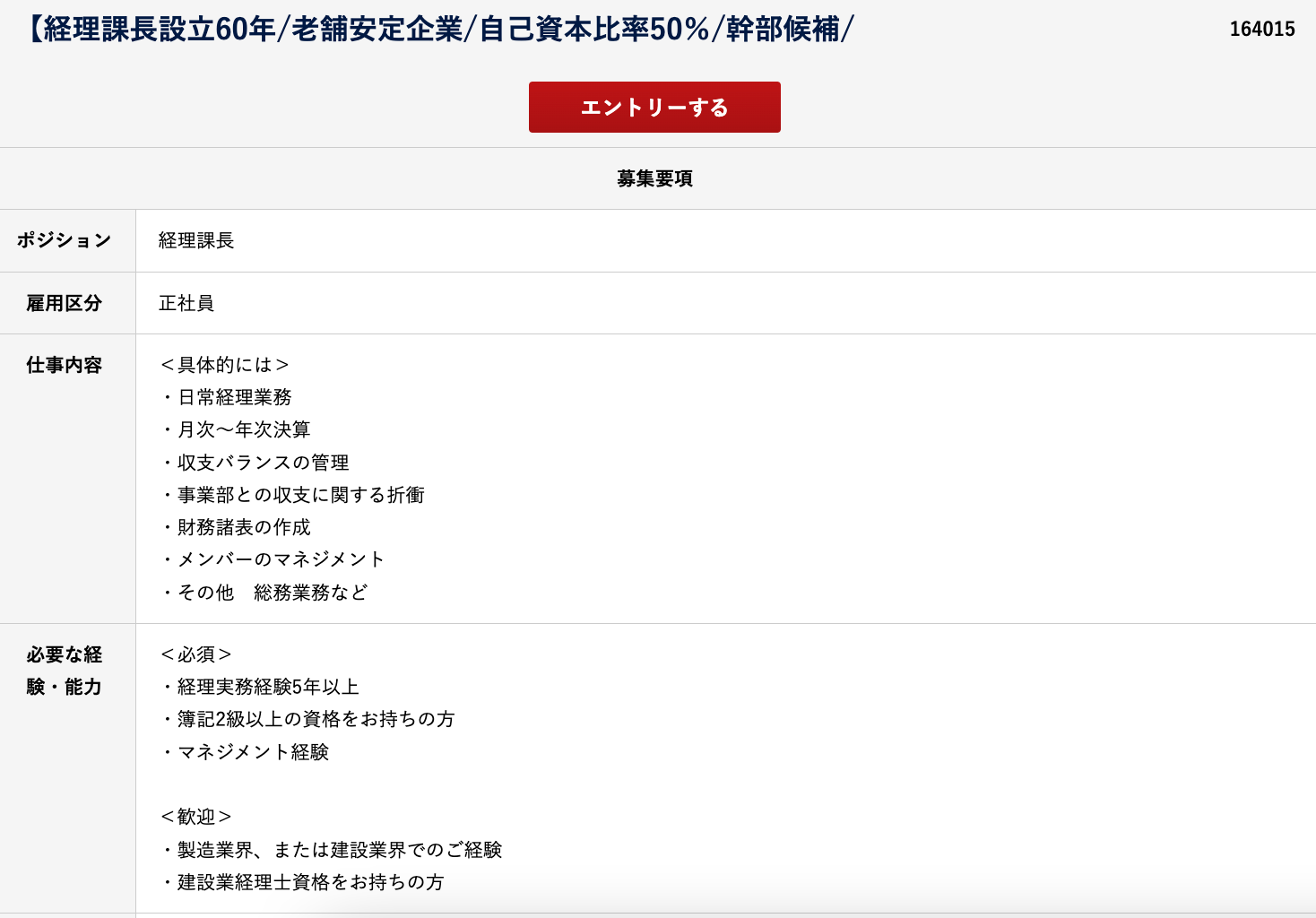The image size is (1316, 918).
Task: Select the 月次〜年次決算 list item
Action: pyautogui.click(x=244, y=429)
